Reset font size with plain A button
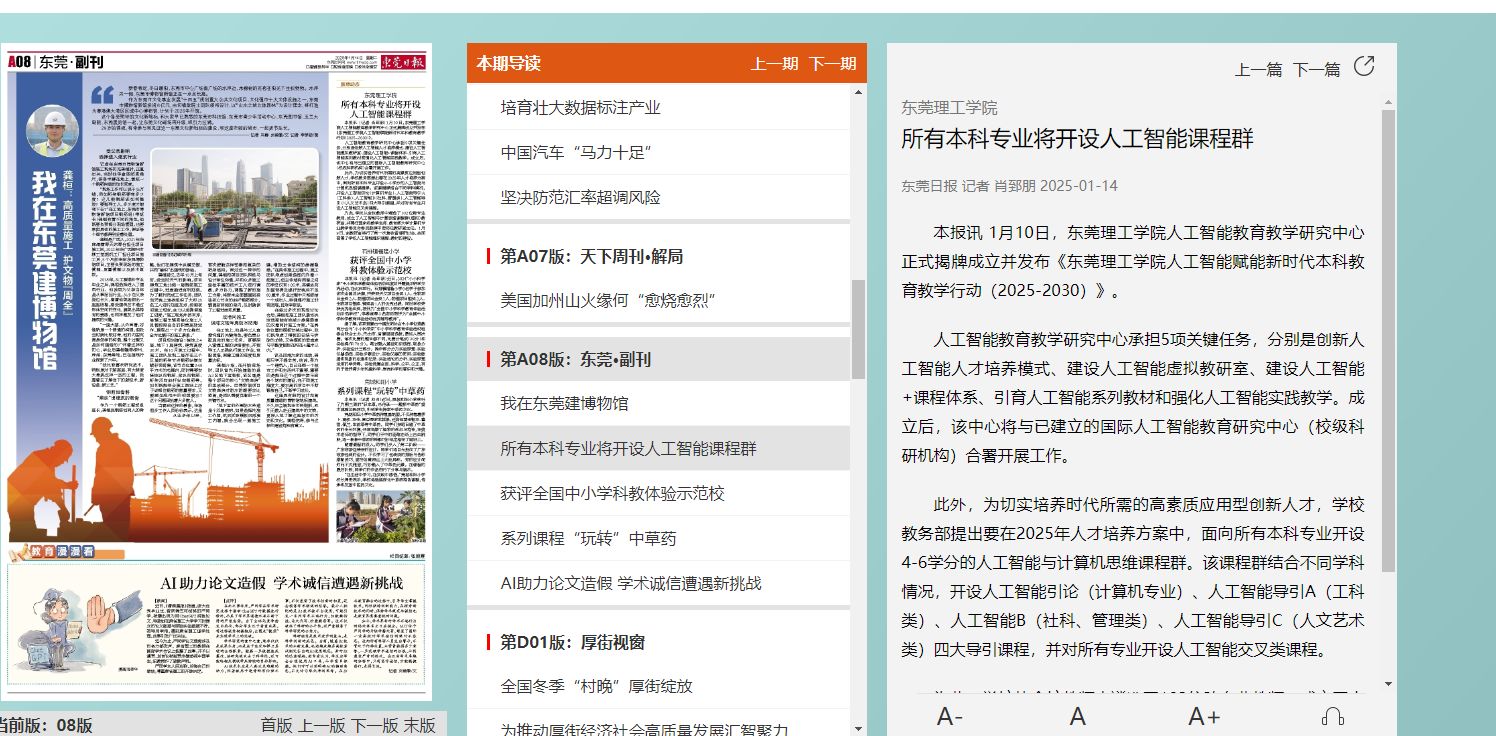1496x736 pixels. (x=1077, y=716)
